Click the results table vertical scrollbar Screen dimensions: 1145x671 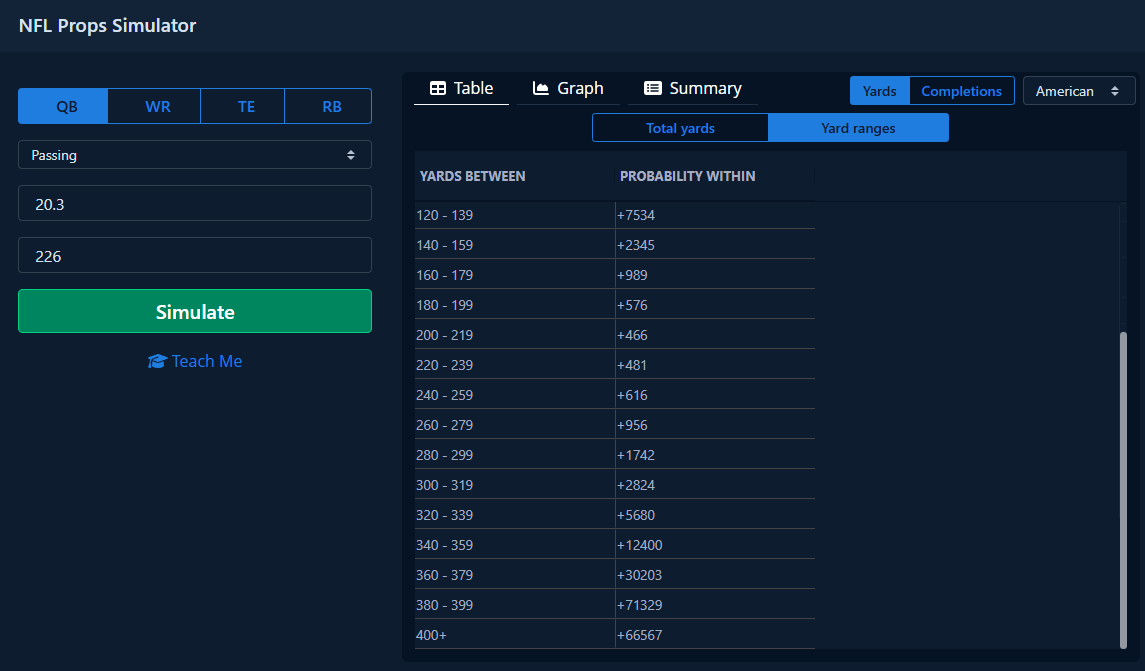(x=1123, y=490)
